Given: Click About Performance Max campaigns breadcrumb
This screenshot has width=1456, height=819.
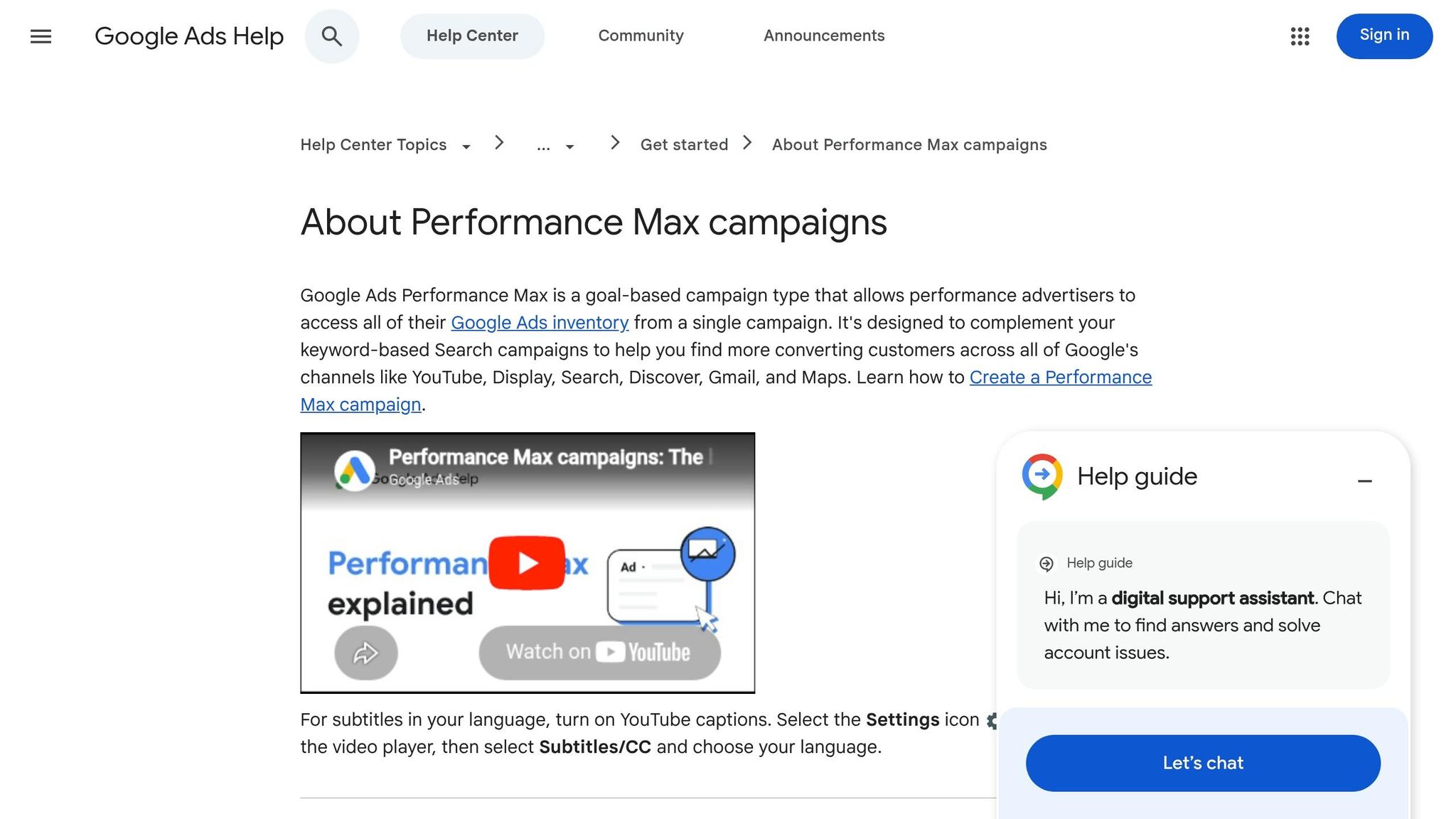Looking at the screenshot, I should coord(909,145).
